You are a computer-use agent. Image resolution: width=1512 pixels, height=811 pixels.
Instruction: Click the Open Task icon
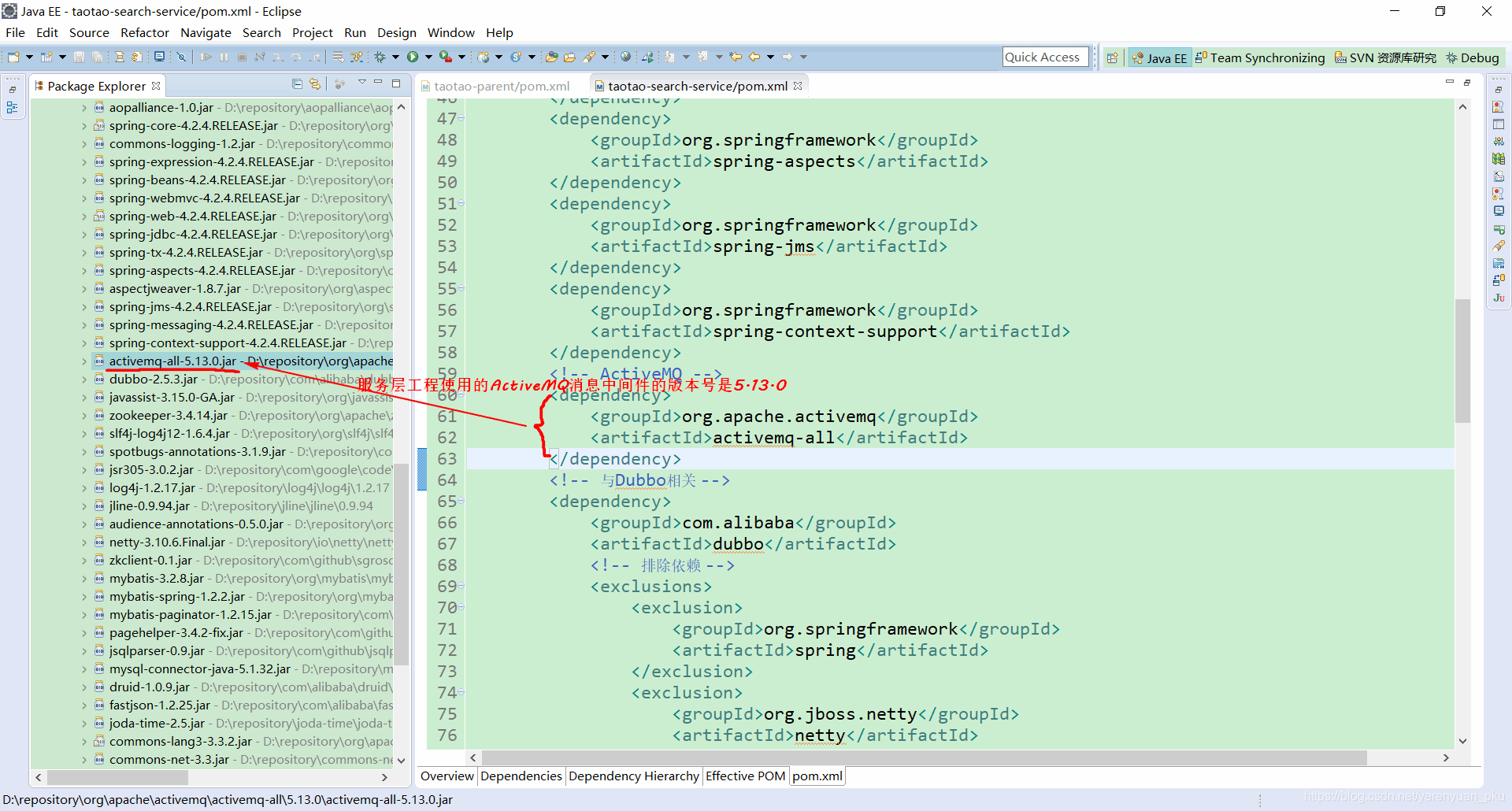pyautogui.click(x=569, y=57)
